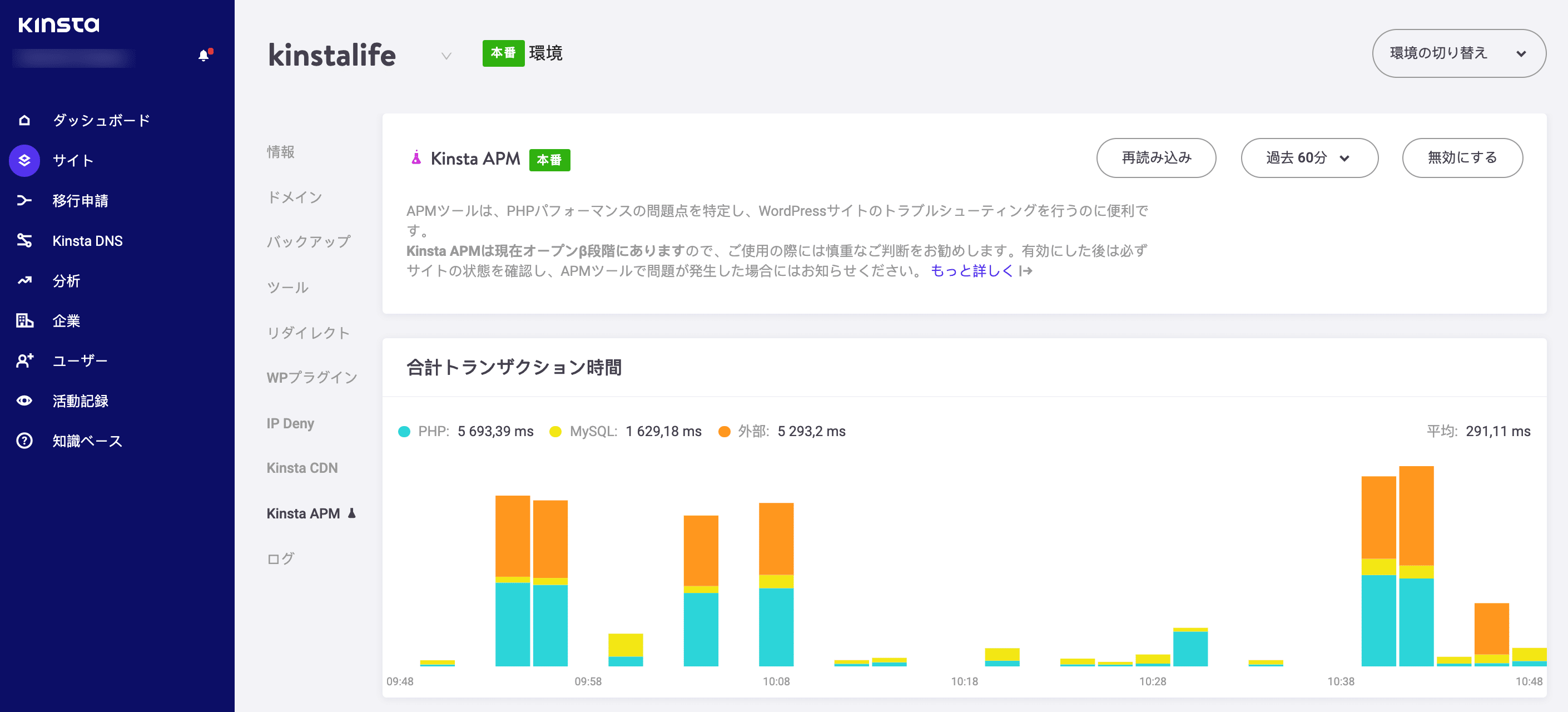1568x712 pixels.
Task: Switch to the バックアップ tab
Action: tap(309, 242)
